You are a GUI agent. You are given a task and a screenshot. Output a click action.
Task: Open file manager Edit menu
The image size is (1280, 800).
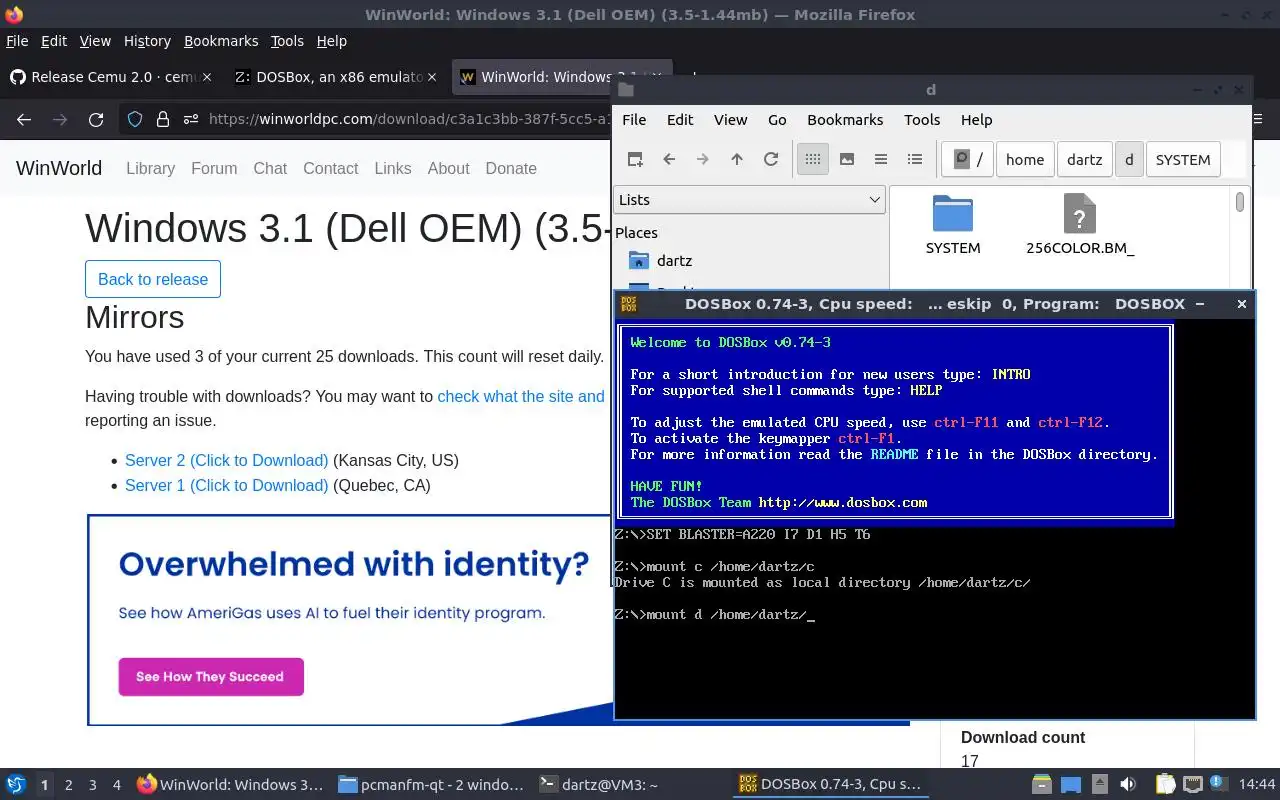pos(680,119)
